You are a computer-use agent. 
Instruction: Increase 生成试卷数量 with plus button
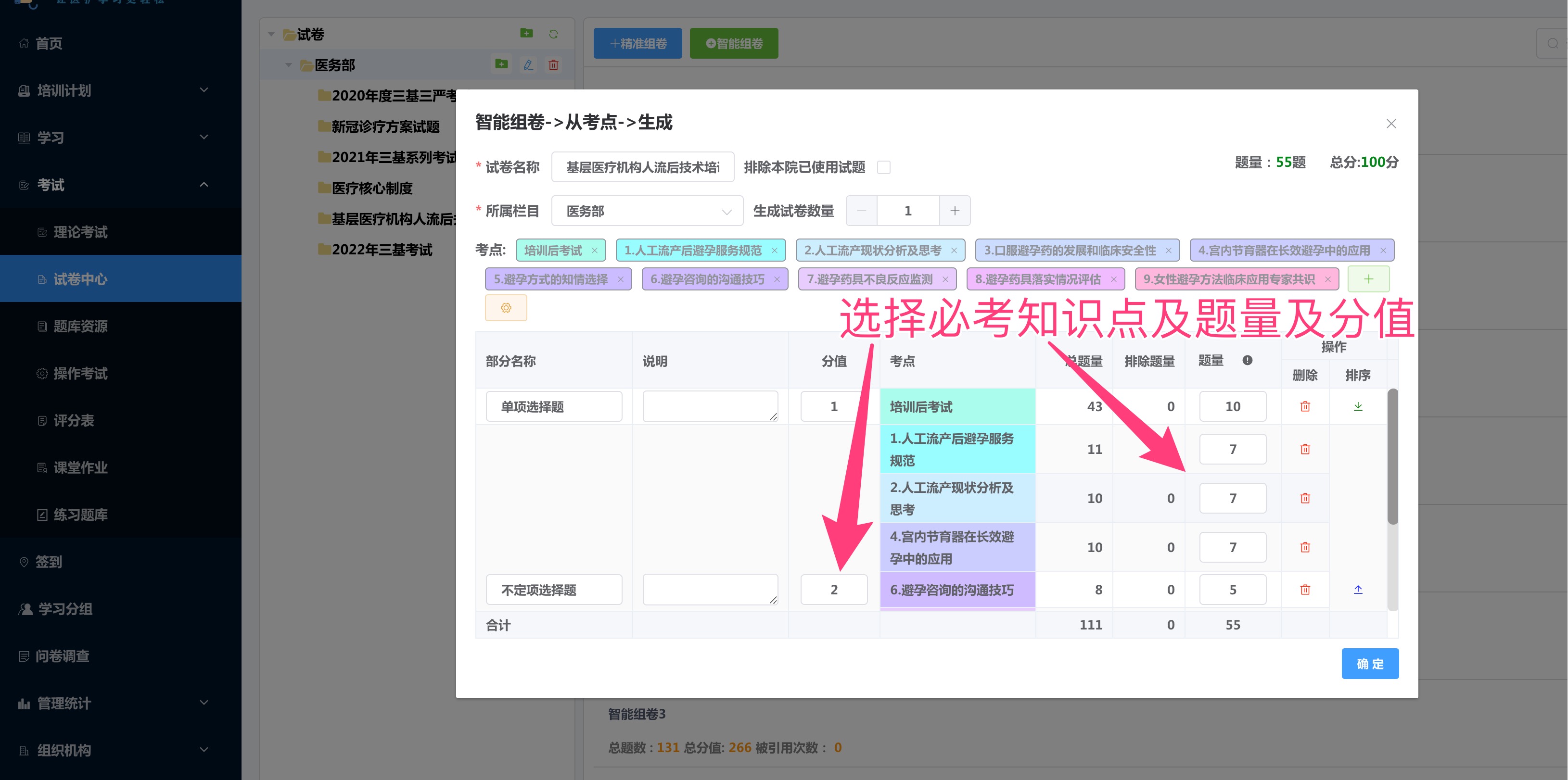(955, 211)
